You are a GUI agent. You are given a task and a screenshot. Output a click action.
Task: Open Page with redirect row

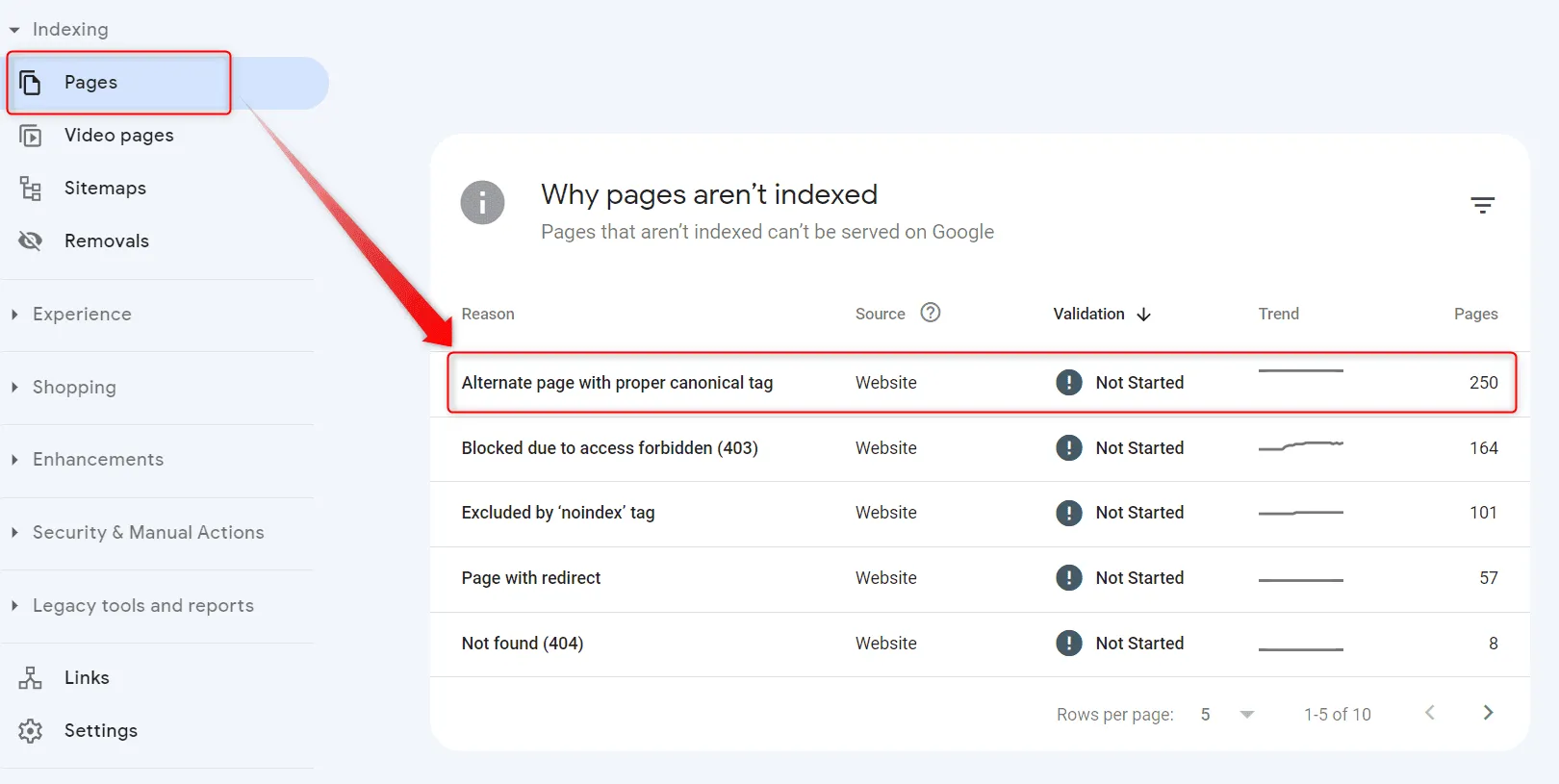point(980,579)
